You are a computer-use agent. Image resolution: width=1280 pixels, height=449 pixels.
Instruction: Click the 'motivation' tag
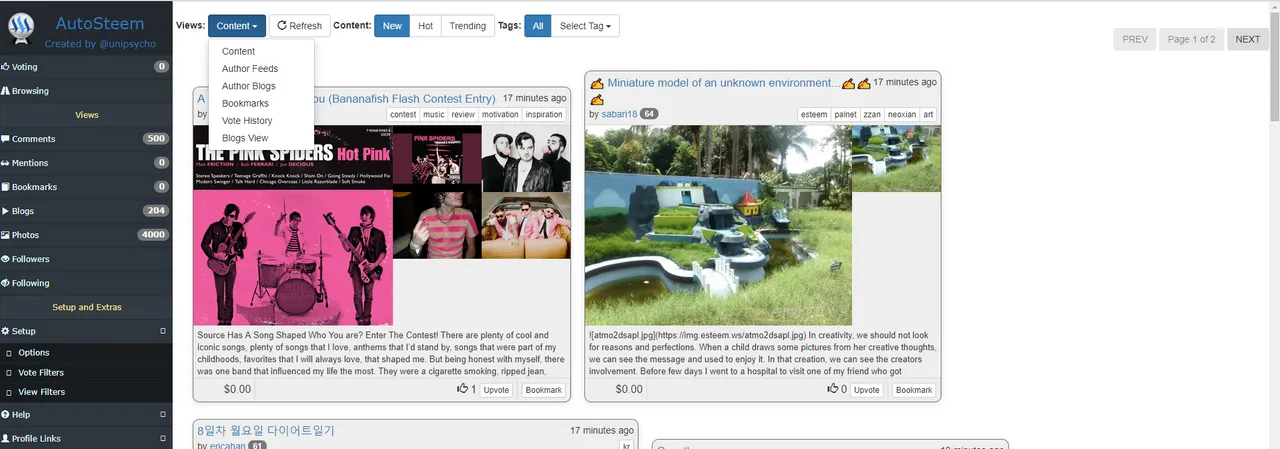click(500, 114)
